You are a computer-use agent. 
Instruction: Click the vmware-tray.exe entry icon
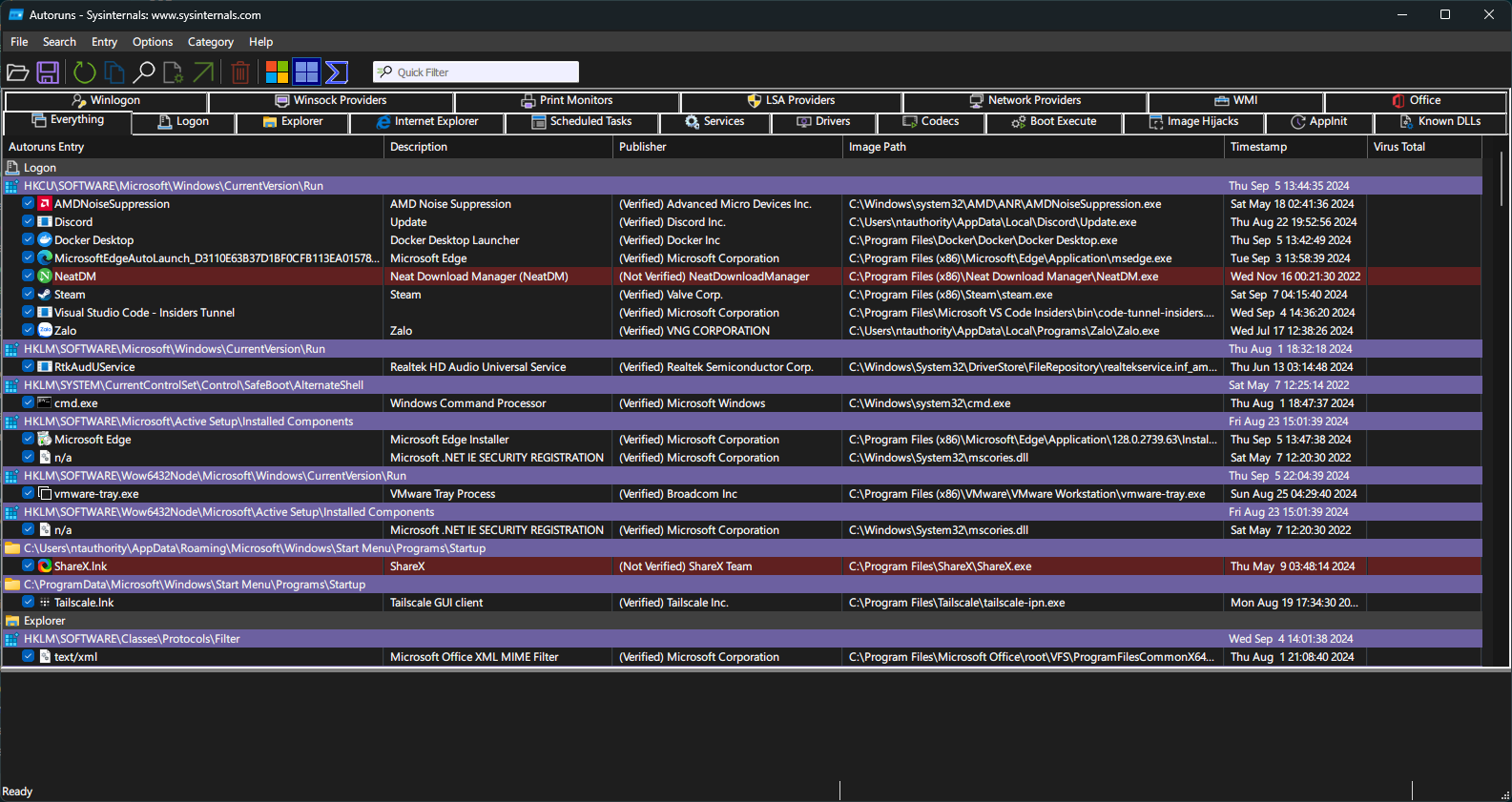click(45, 494)
